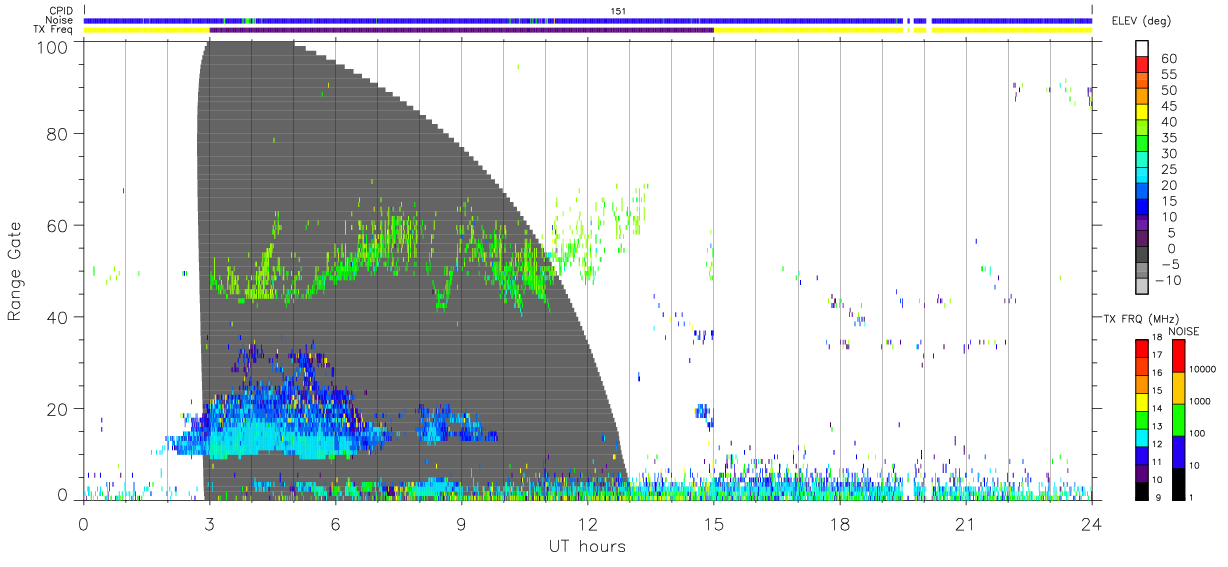This screenshot has height=567, width=1228.
Task: Click the x-axis tick label '24'
Action: (x=1092, y=524)
